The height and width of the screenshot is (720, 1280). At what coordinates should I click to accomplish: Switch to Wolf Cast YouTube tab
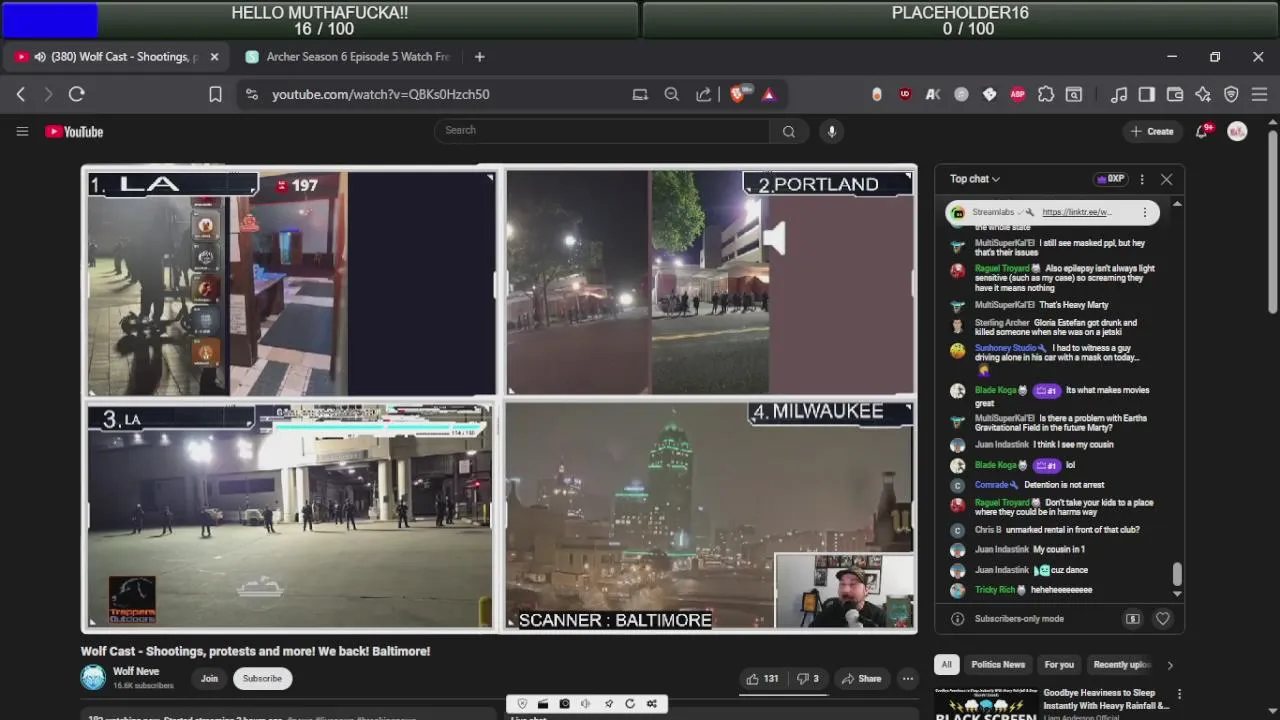pyautogui.click(x=116, y=57)
